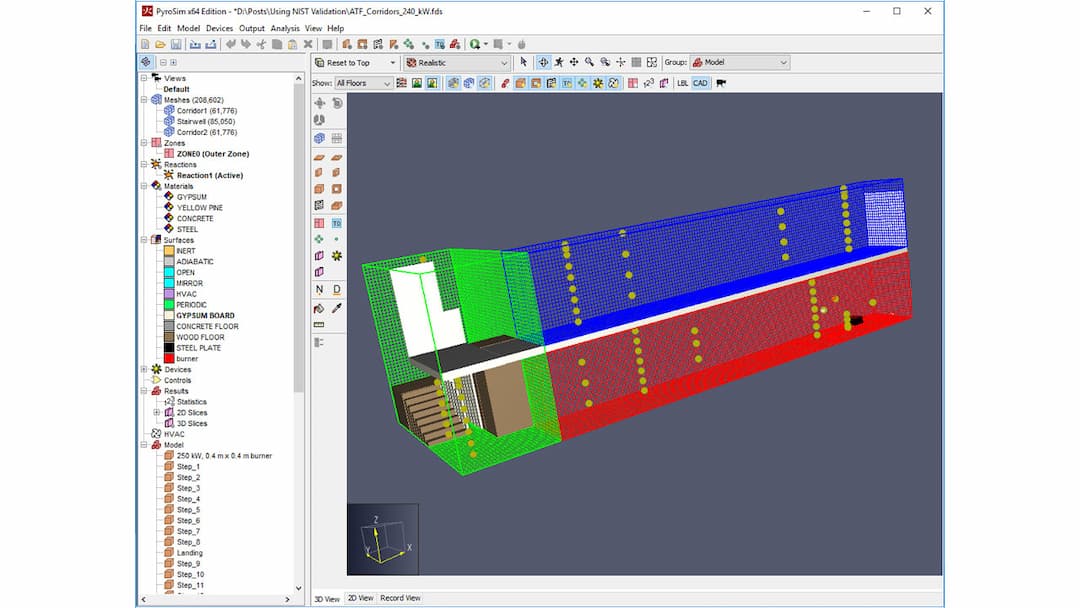Activate the zoom magnifier tool
Viewport: 1080px width, 608px height.
tap(590, 62)
